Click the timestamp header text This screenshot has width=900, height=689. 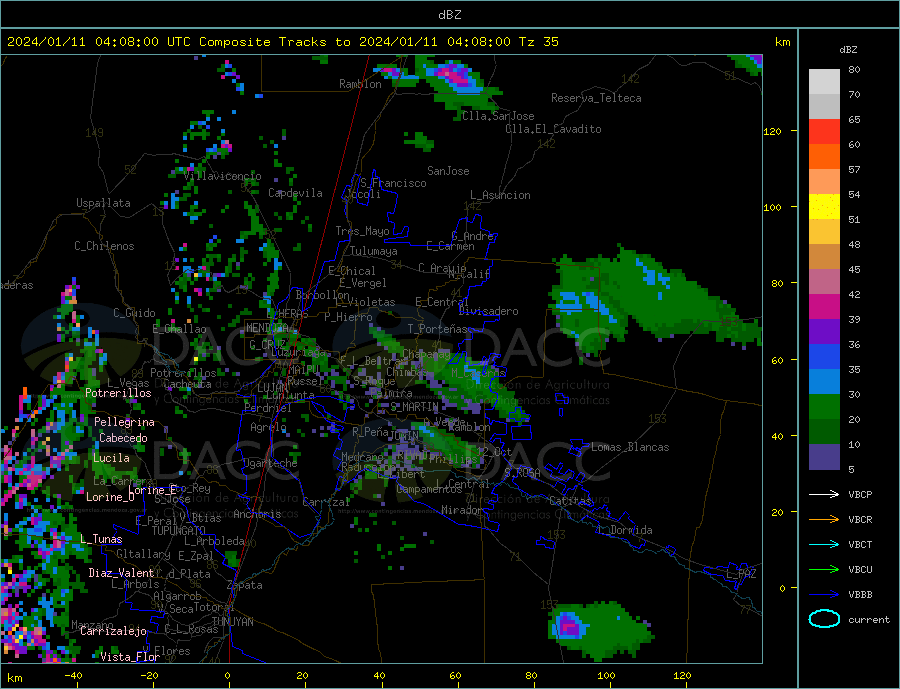coord(282,42)
